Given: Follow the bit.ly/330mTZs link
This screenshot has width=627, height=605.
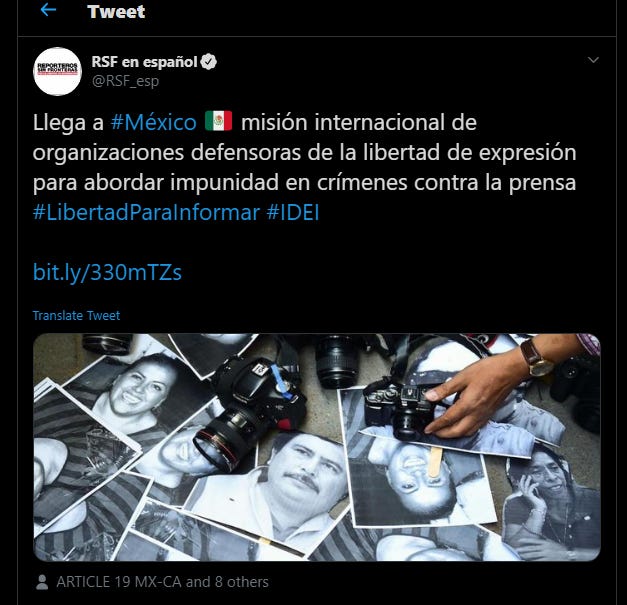Looking at the screenshot, I should click(x=107, y=273).
